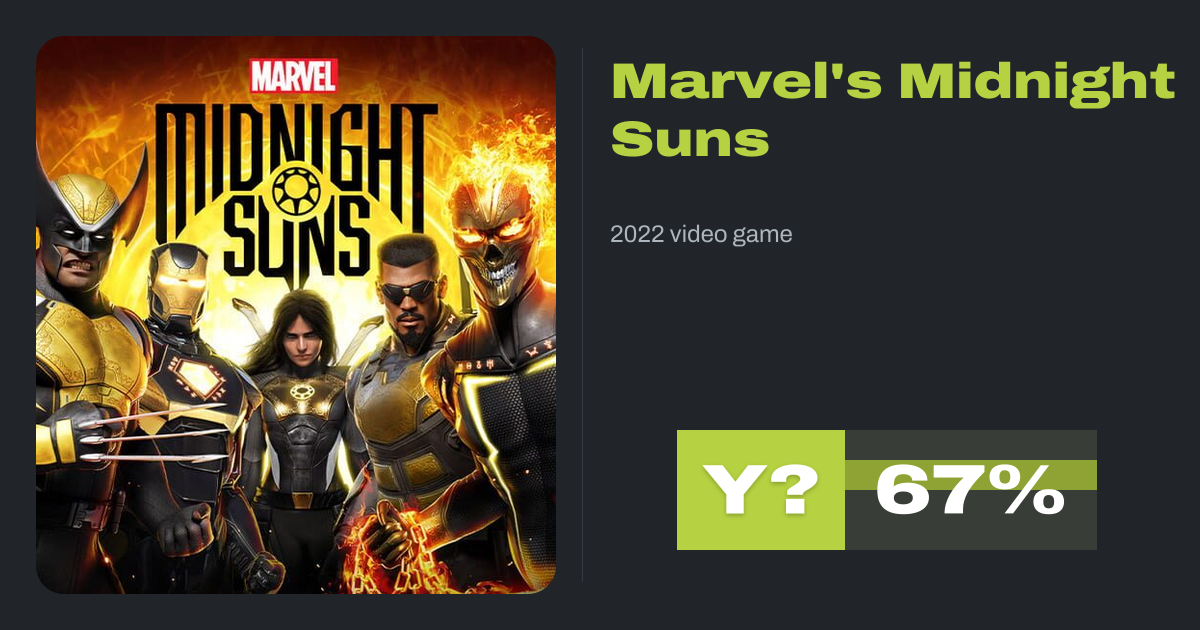Click Ghost Rider's flaming skull
Image resolution: width=1200 pixels, height=630 pixels.
492,228
